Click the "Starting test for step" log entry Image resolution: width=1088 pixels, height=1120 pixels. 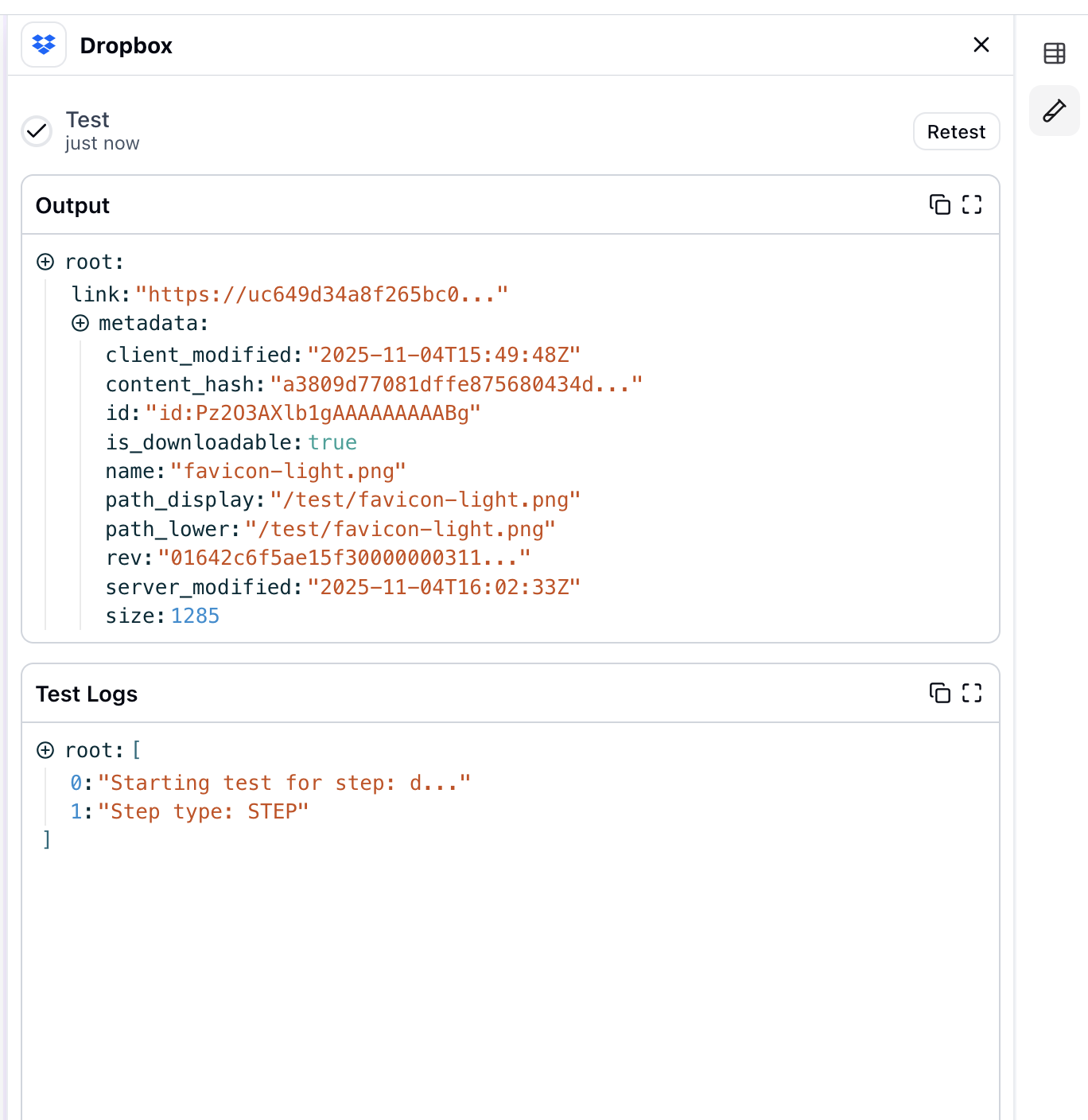coord(284,784)
